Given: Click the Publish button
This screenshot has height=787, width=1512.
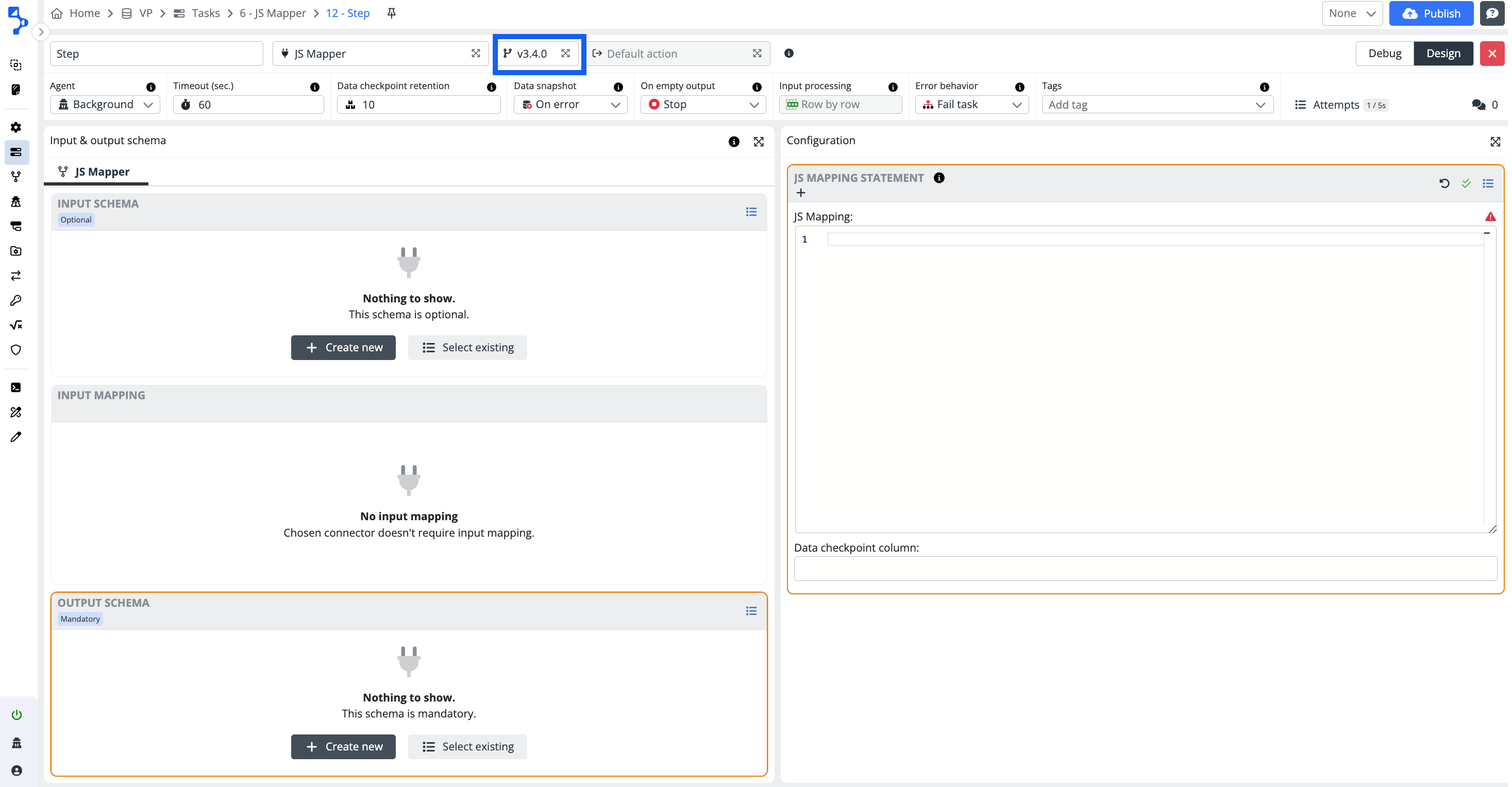Looking at the screenshot, I should [1431, 13].
